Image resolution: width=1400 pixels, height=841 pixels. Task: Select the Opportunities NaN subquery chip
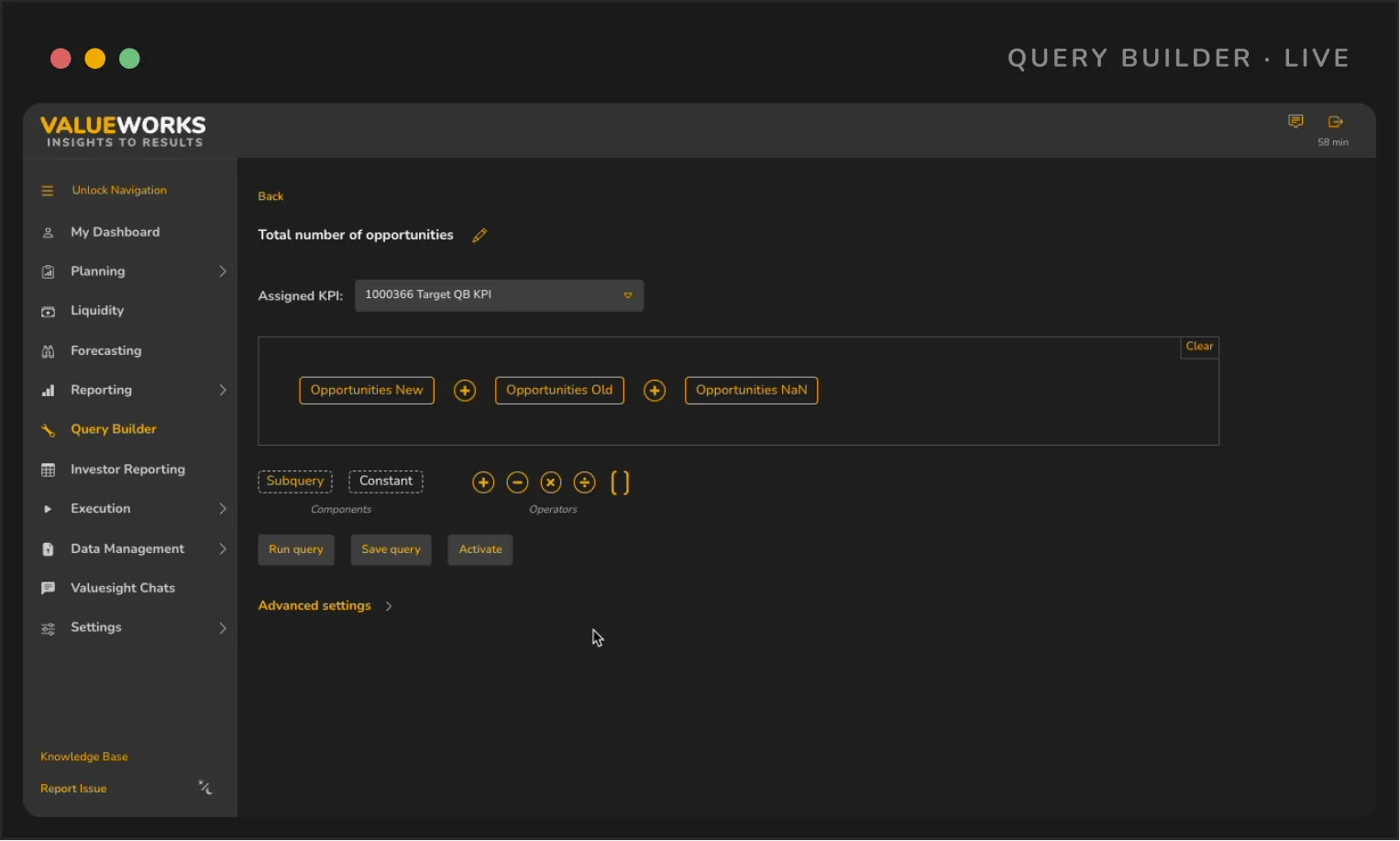coord(752,391)
